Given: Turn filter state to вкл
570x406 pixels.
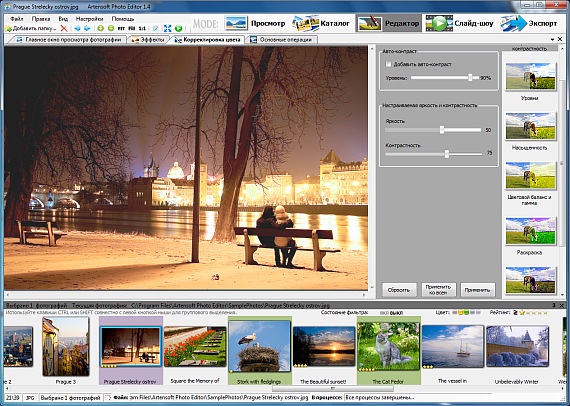Looking at the screenshot, I should point(384,313).
